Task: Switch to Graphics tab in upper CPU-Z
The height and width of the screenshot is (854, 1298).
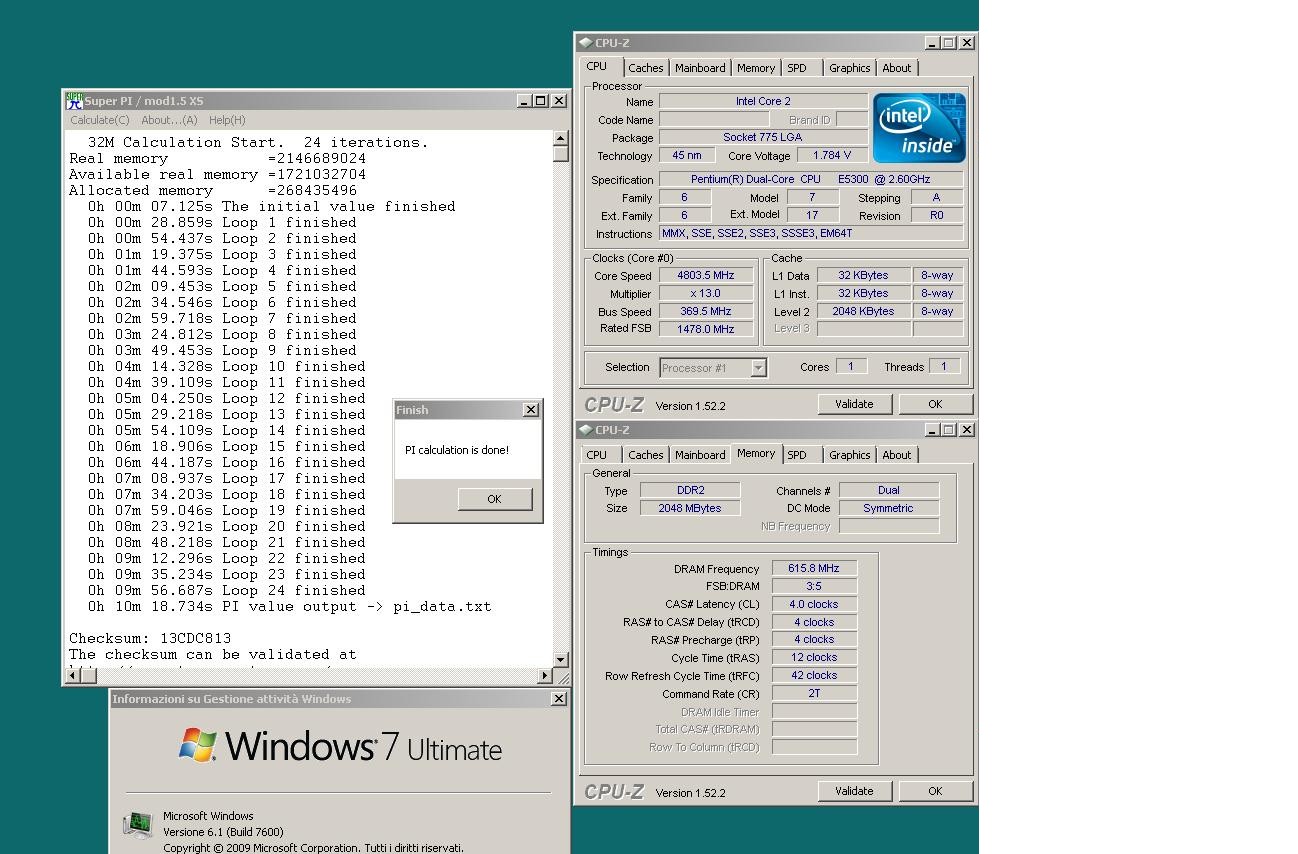Action: [850, 68]
